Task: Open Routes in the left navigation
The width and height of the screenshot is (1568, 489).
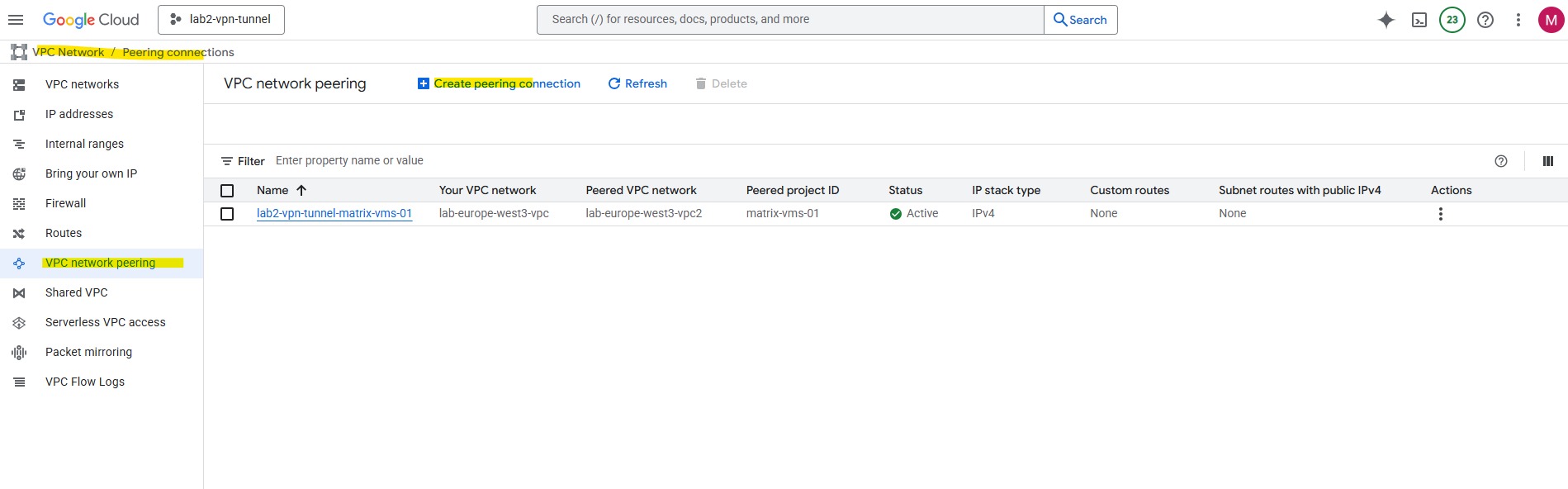Action: point(64,233)
